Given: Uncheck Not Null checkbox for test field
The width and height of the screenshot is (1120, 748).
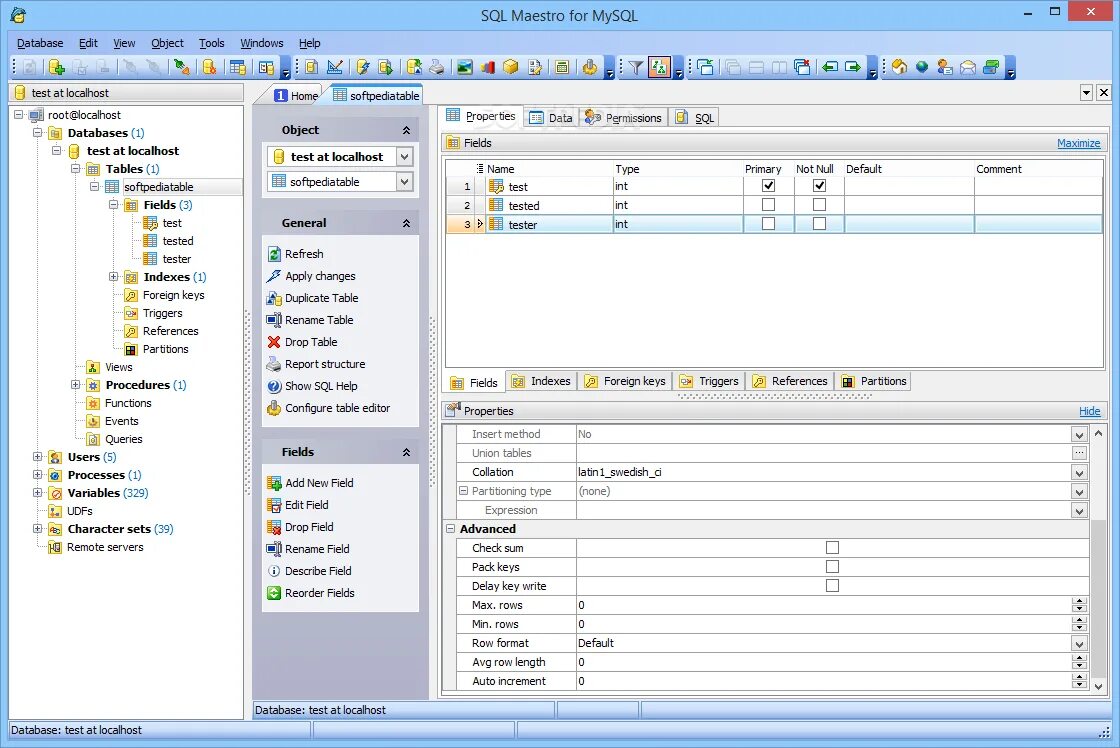Looking at the screenshot, I should click(x=819, y=186).
